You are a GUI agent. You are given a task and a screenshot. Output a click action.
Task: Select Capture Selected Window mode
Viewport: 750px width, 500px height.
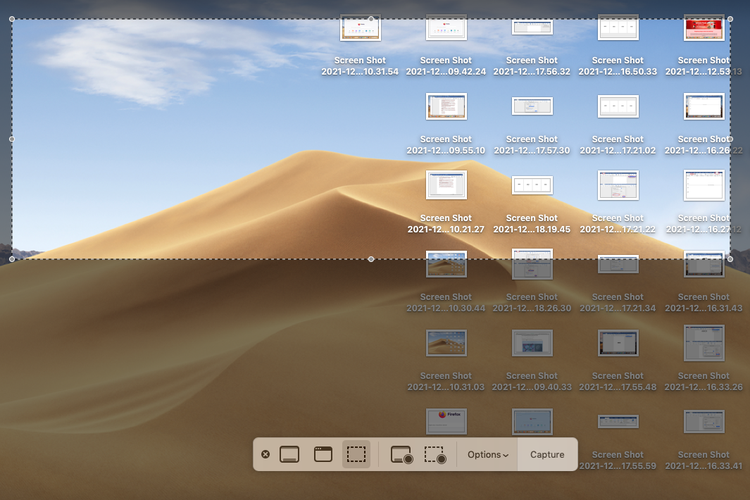[323, 454]
